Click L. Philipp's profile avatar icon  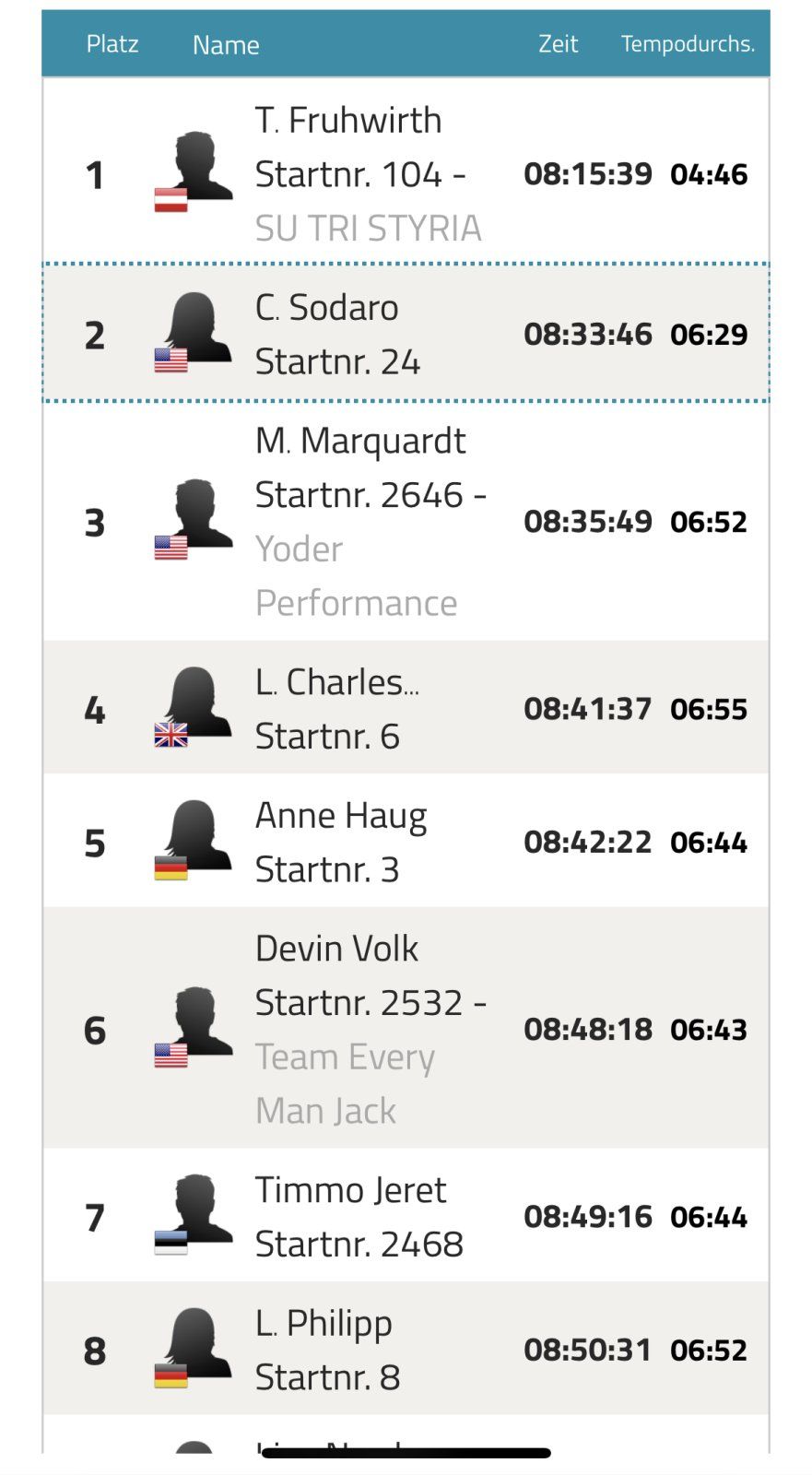(x=195, y=1345)
